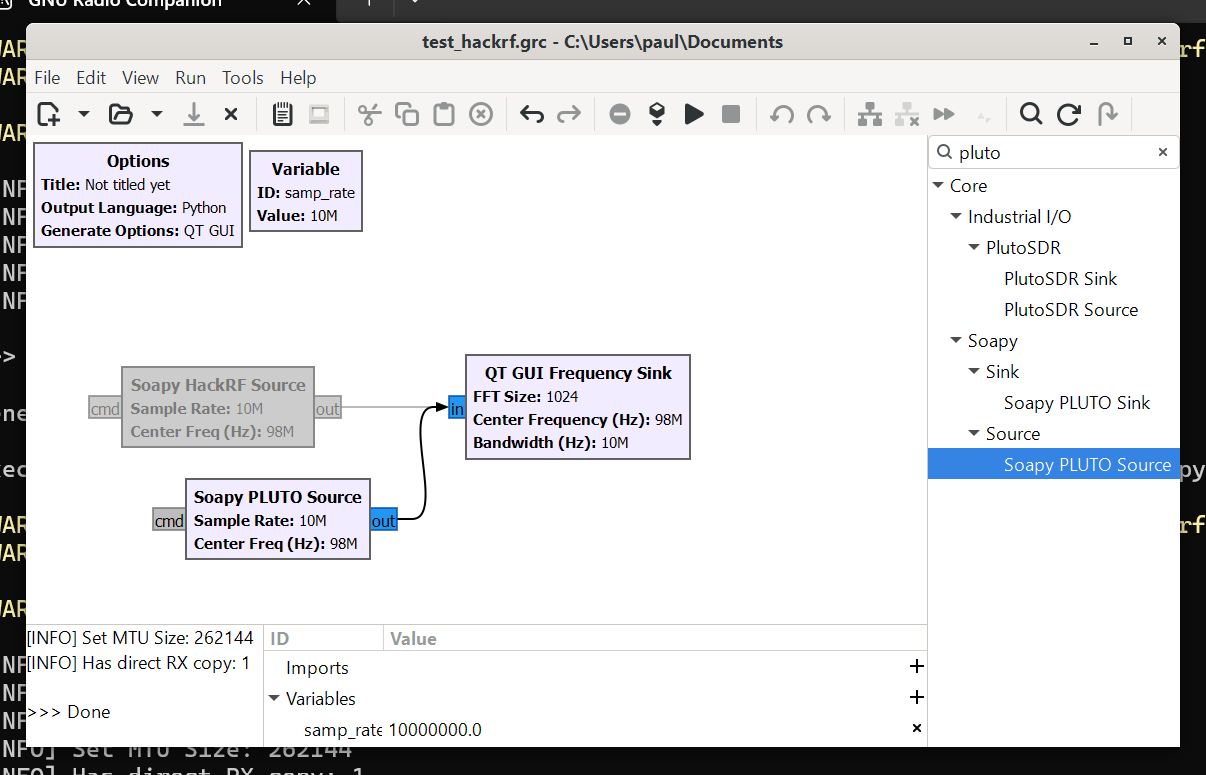Create a new flowgraph with New icon
This screenshot has width=1206, height=775.
[x=49, y=114]
